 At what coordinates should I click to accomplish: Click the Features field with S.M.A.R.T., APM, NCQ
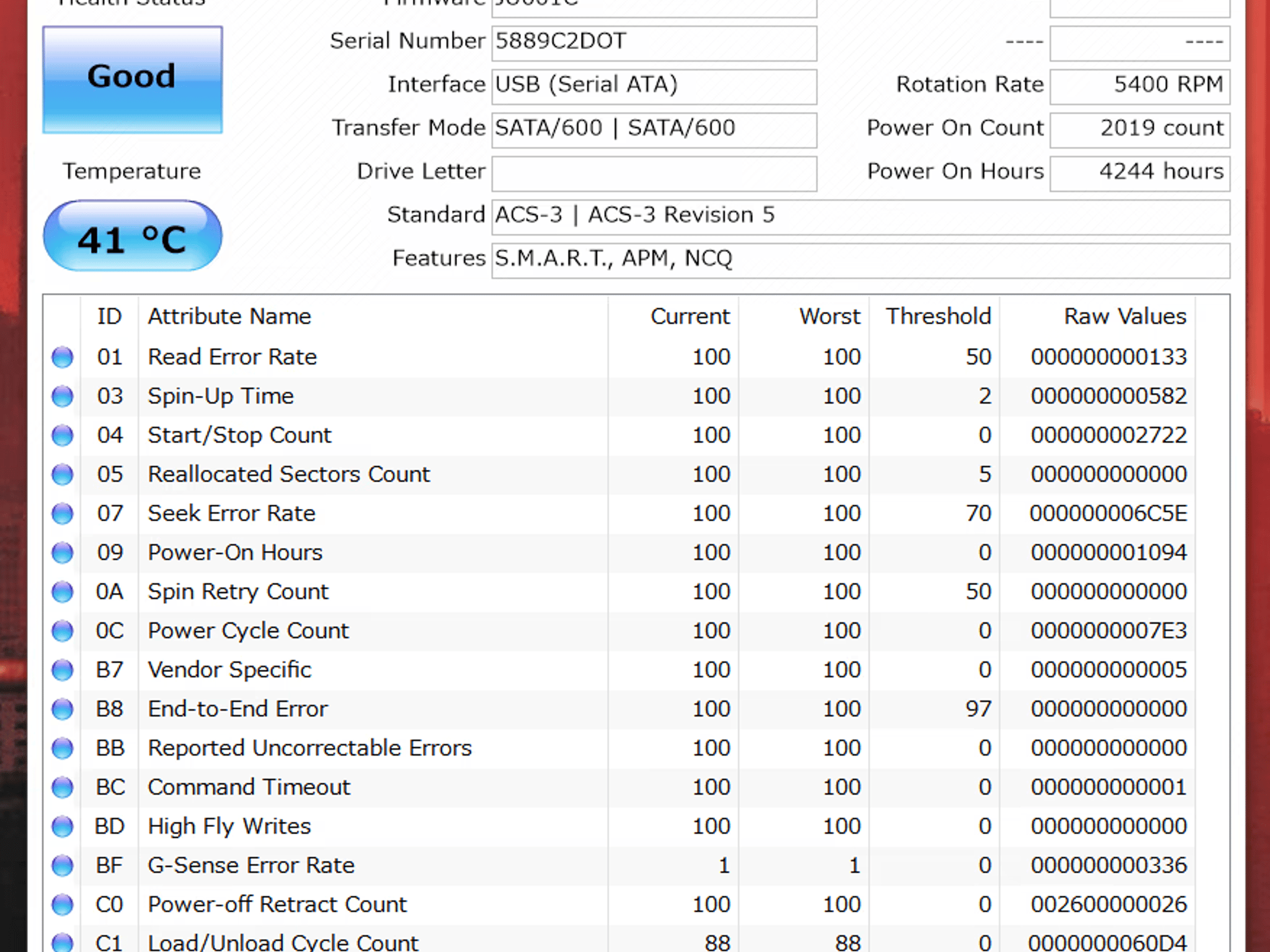(860, 260)
